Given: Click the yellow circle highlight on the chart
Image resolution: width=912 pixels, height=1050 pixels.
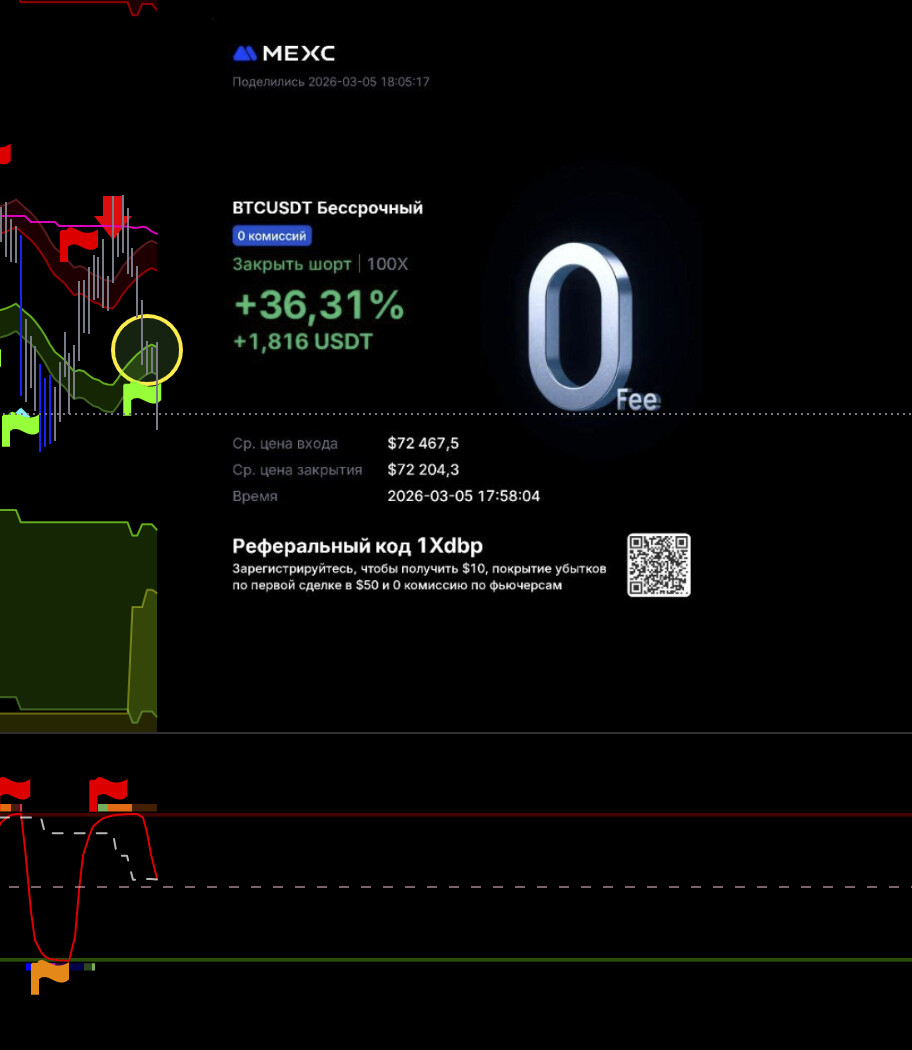Looking at the screenshot, I should tap(147, 349).
